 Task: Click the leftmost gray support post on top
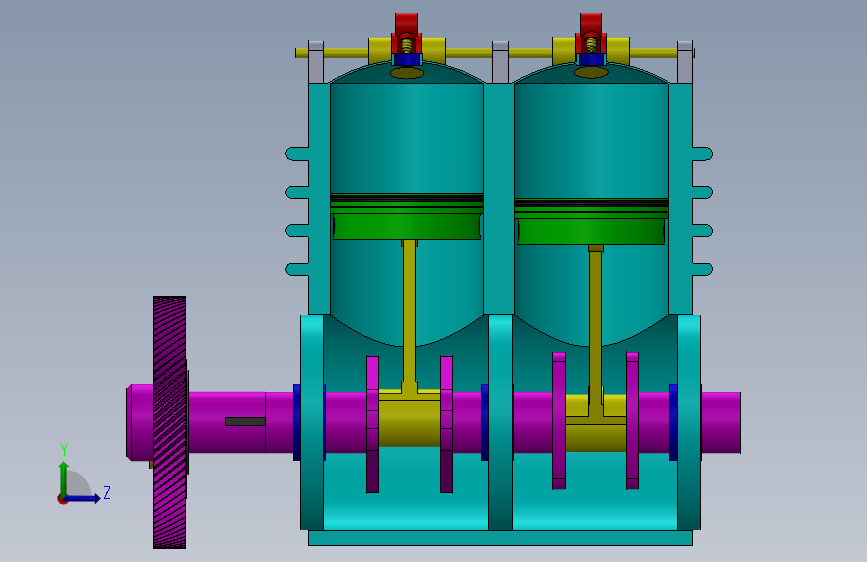pyautogui.click(x=316, y=61)
